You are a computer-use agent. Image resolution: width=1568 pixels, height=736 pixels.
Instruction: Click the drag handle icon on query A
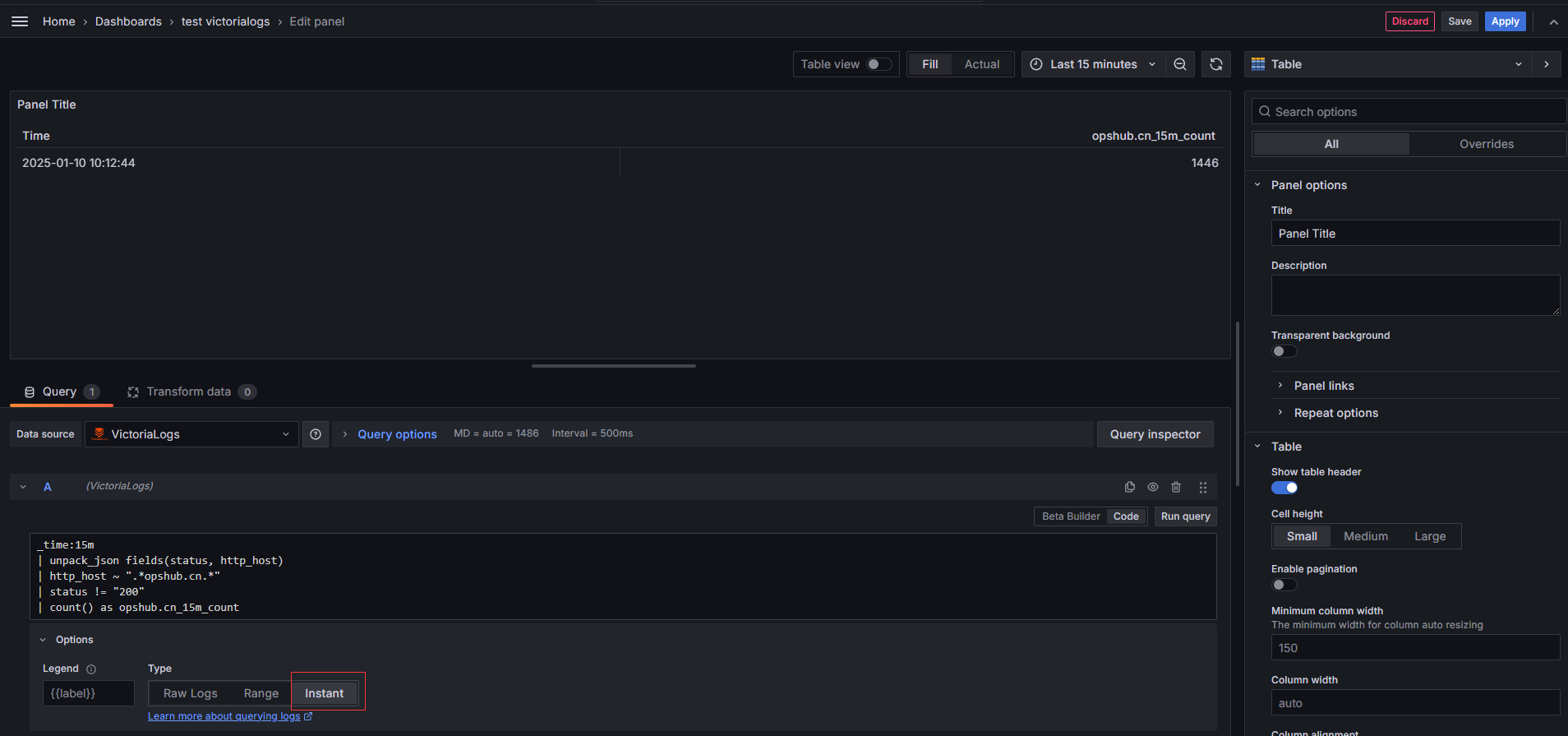(x=1203, y=487)
